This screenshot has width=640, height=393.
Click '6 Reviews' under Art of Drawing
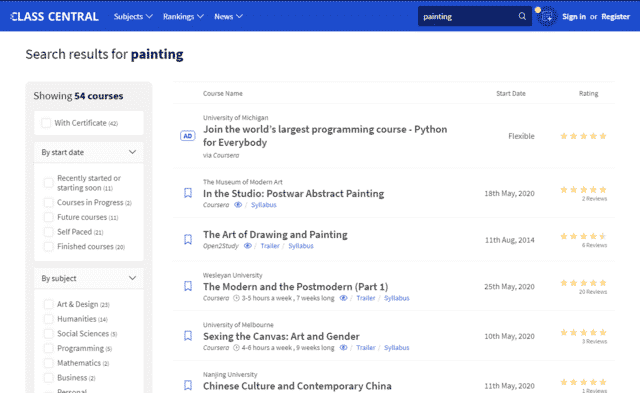[x=594, y=245]
